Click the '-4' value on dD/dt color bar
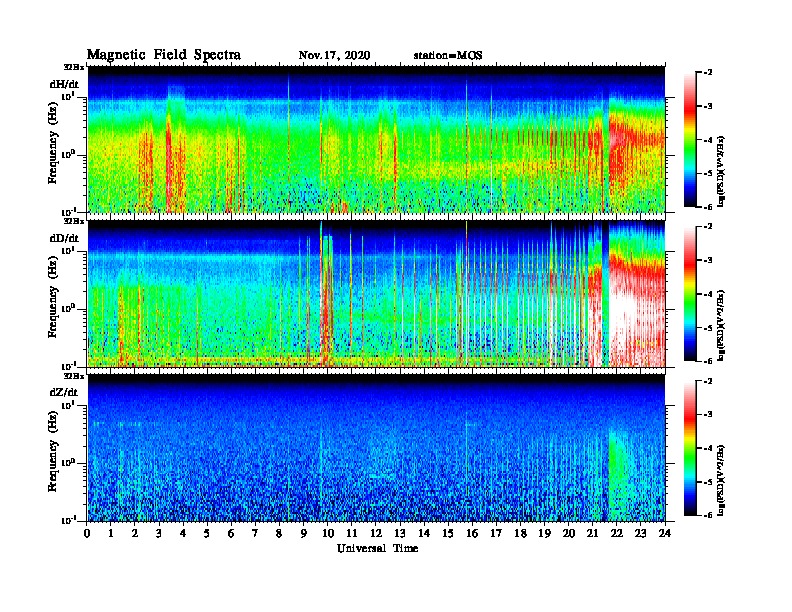The height and width of the screenshot is (612, 792). click(708, 294)
